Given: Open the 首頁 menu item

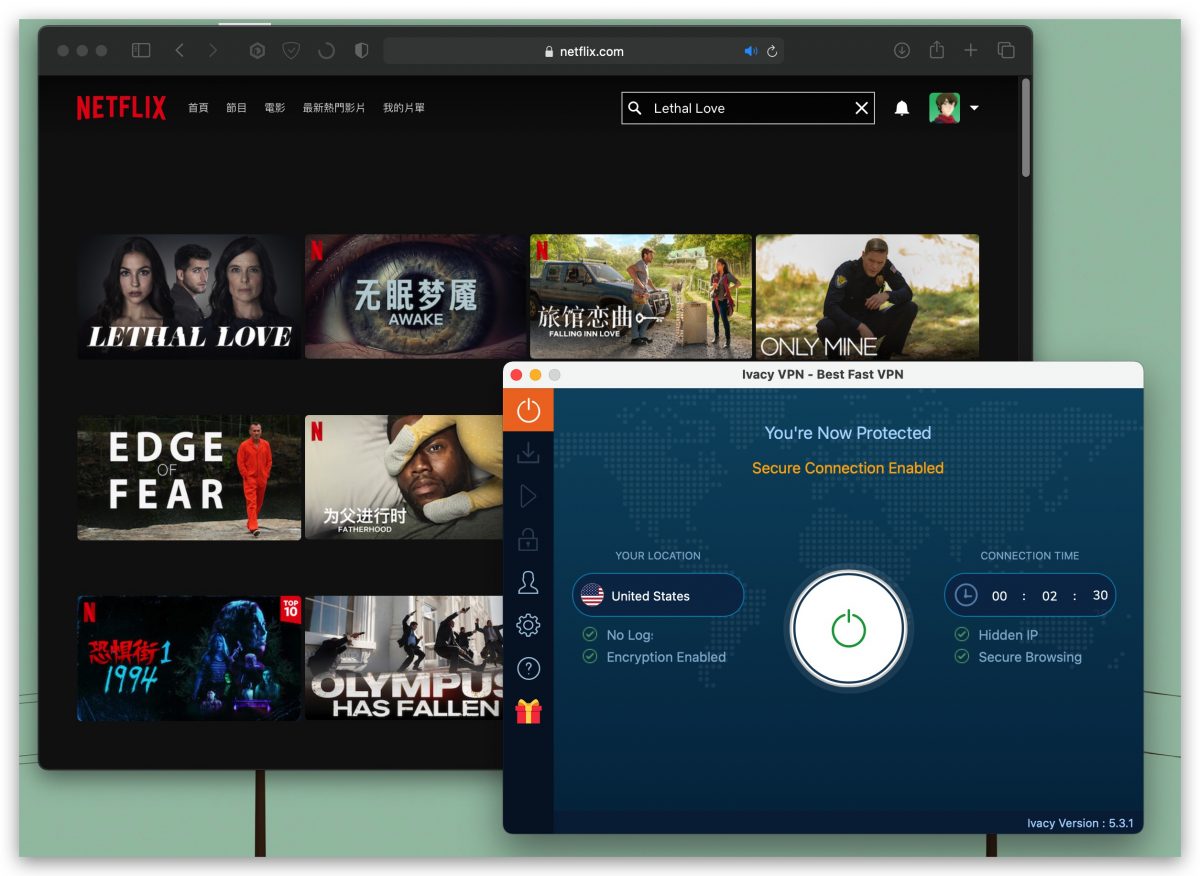Looking at the screenshot, I should pos(198,108).
